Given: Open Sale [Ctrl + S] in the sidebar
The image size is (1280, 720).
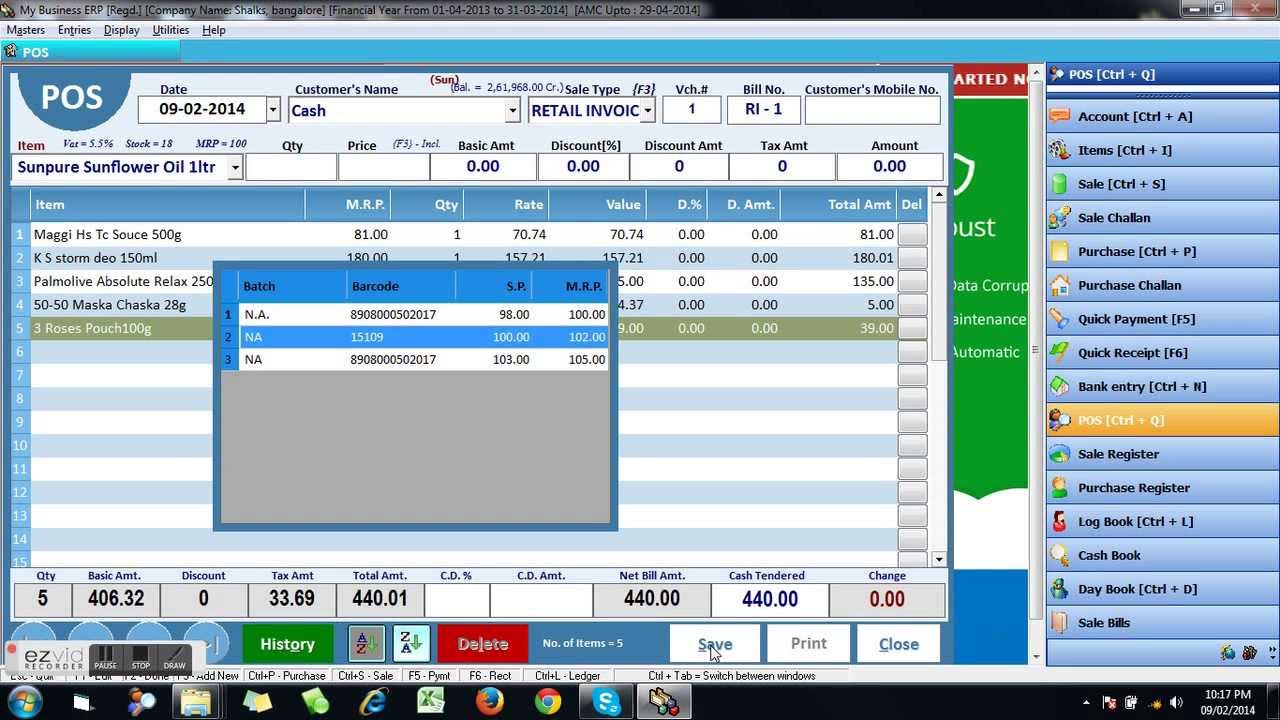Looking at the screenshot, I should tap(1162, 184).
